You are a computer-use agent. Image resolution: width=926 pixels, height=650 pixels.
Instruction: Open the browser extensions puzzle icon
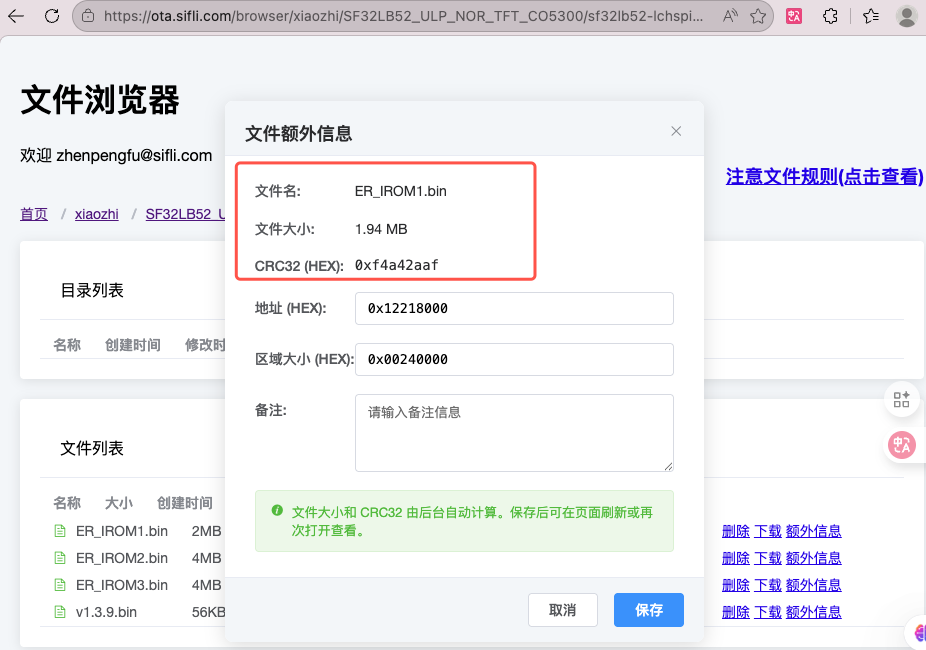830,16
